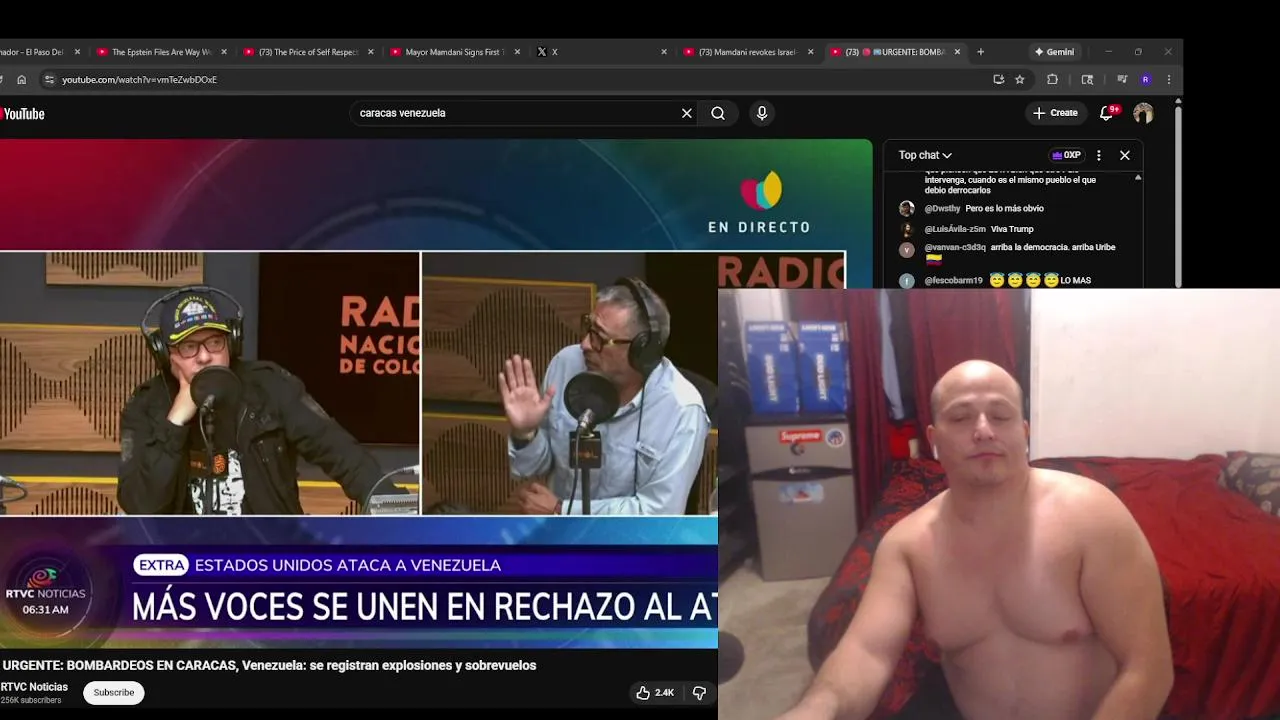Start voice search with microphone icon

(x=762, y=113)
